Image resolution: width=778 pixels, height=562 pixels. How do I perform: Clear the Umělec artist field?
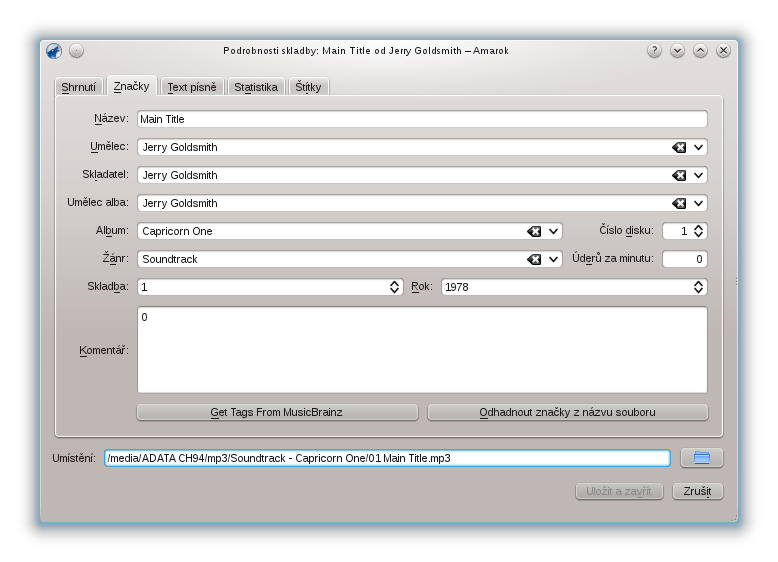point(679,147)
